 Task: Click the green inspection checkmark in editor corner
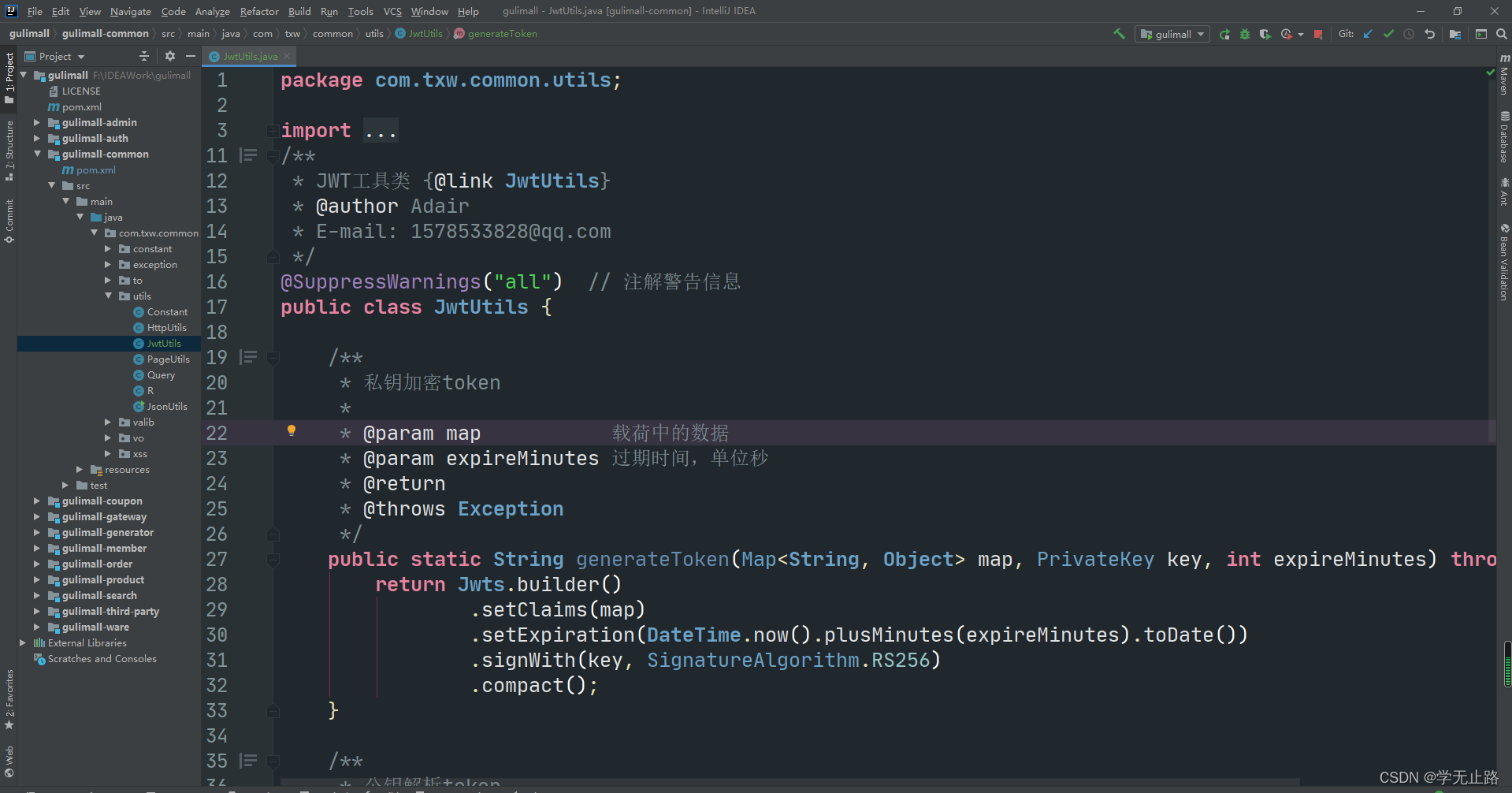(1490, 73)
